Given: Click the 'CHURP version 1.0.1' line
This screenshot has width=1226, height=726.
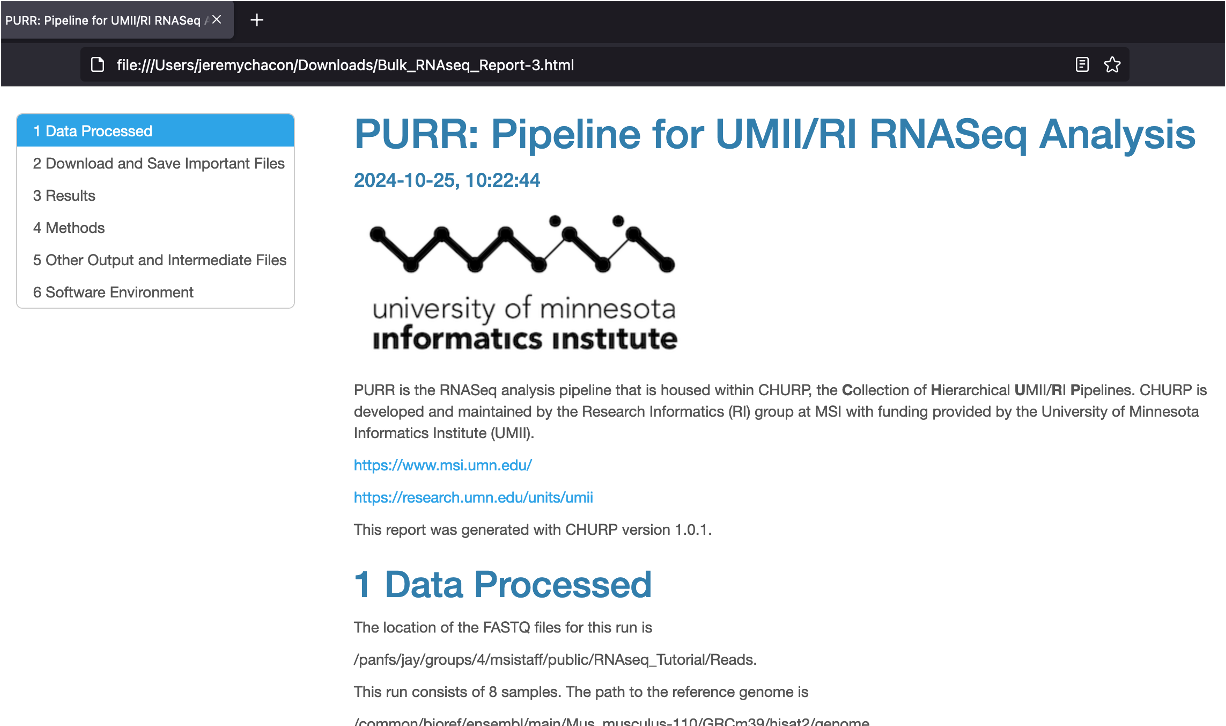Looking at the screenshot, I should 533,529.
